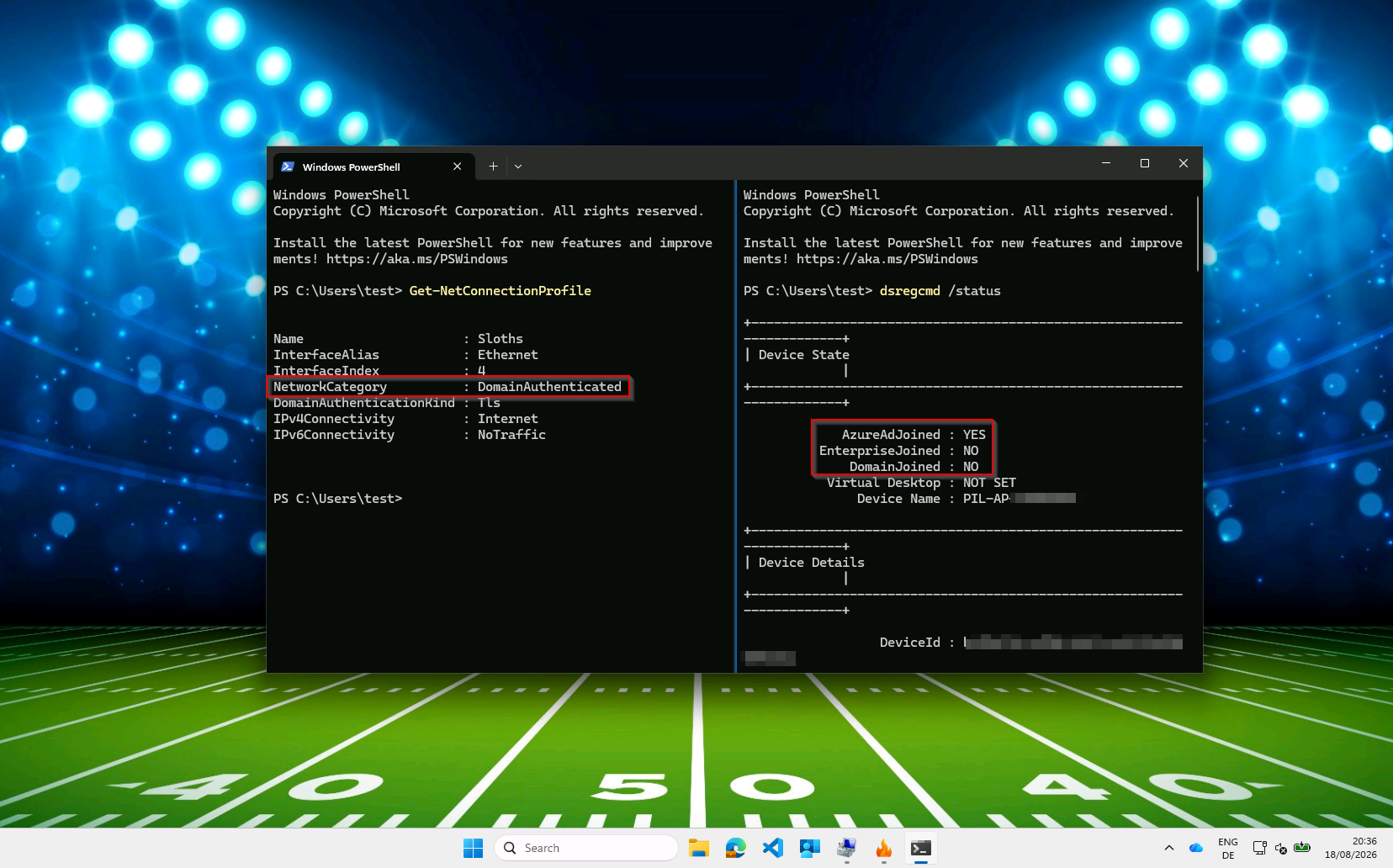Click DomainAuthenticationKind Tls line
The width and height of the screenshot is (1393, 868).
(387, 403)
